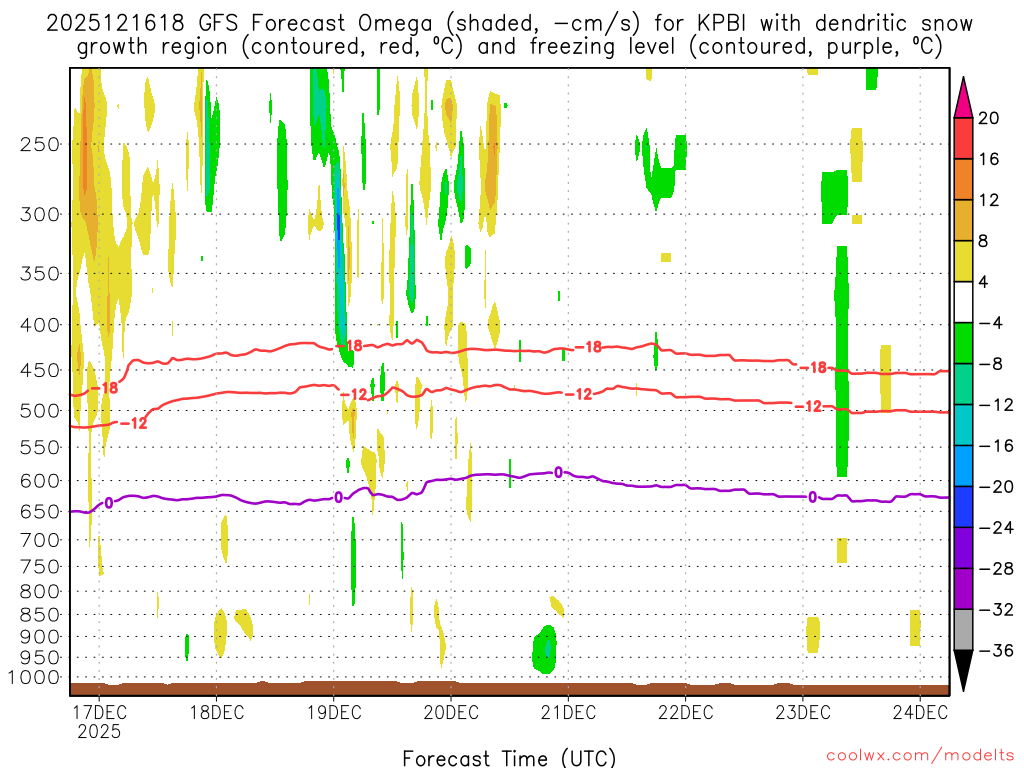Click the 350 pressure level label
The image size is (1024, 768).
click(x=40, y=274)
